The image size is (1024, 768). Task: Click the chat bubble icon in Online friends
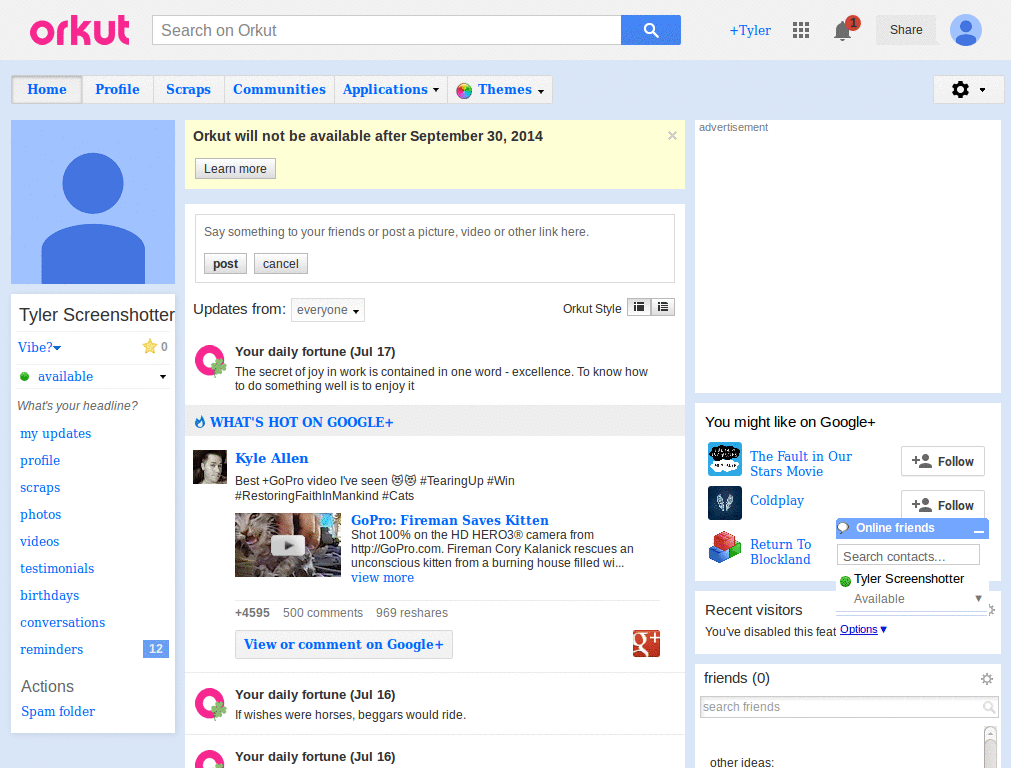(844, 528)
